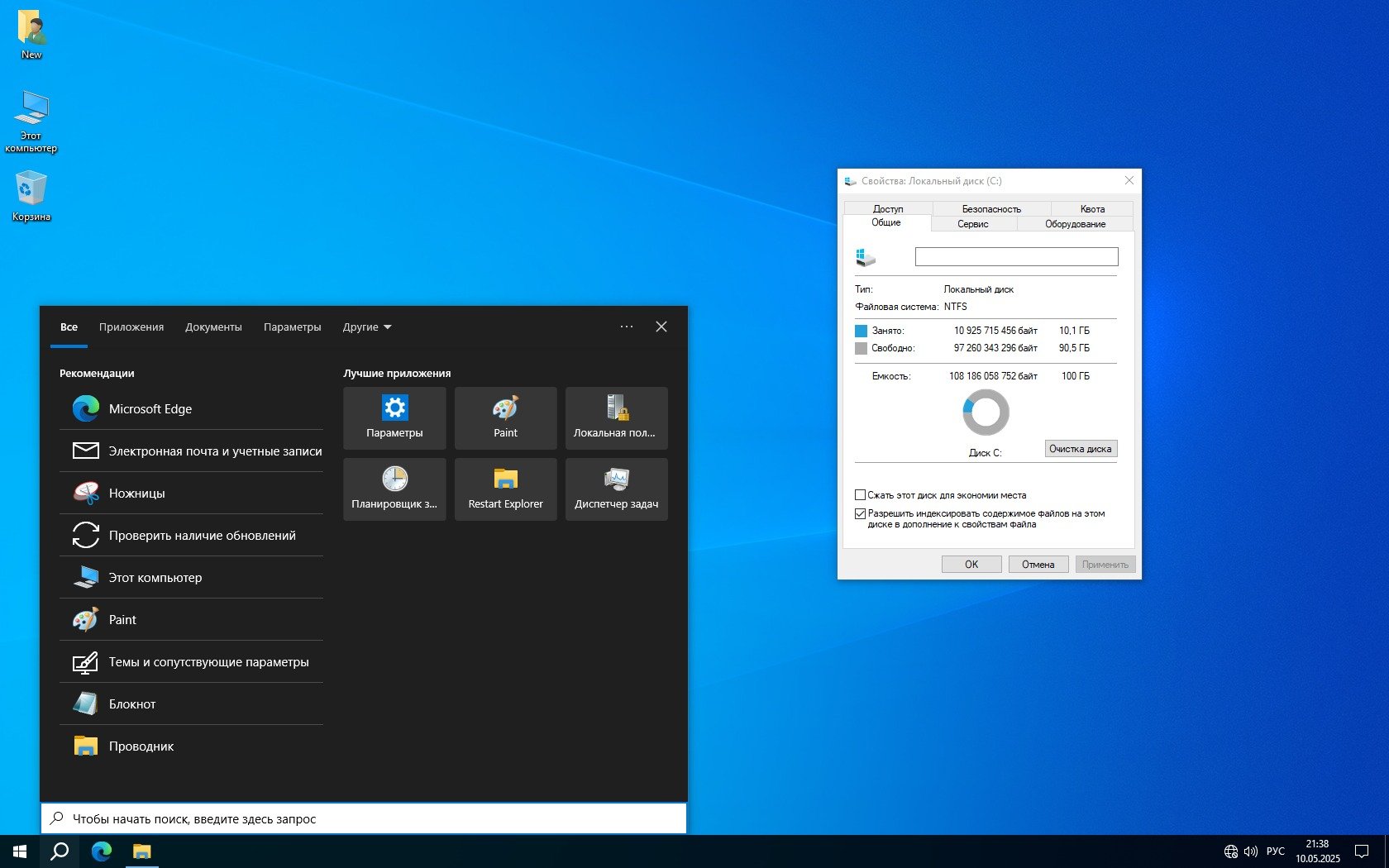
Task: Open Корзина on desktop
Action: click(31, 196)
